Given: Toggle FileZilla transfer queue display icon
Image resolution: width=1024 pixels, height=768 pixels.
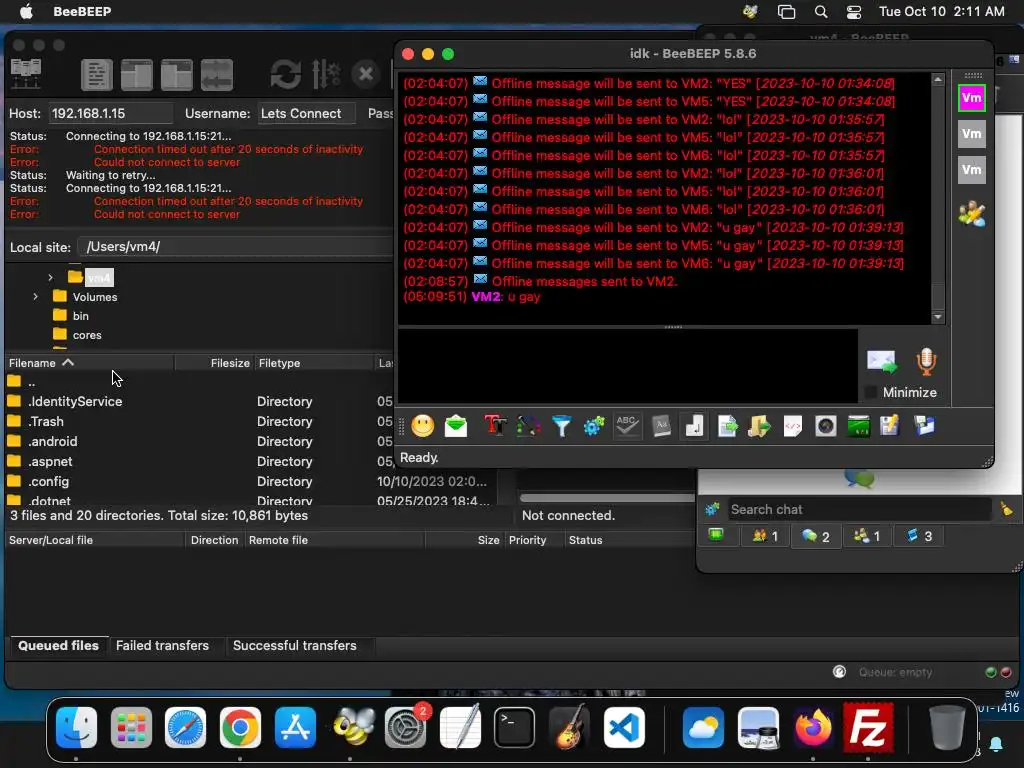Looking at the screenshot, I should pos(217,74).
